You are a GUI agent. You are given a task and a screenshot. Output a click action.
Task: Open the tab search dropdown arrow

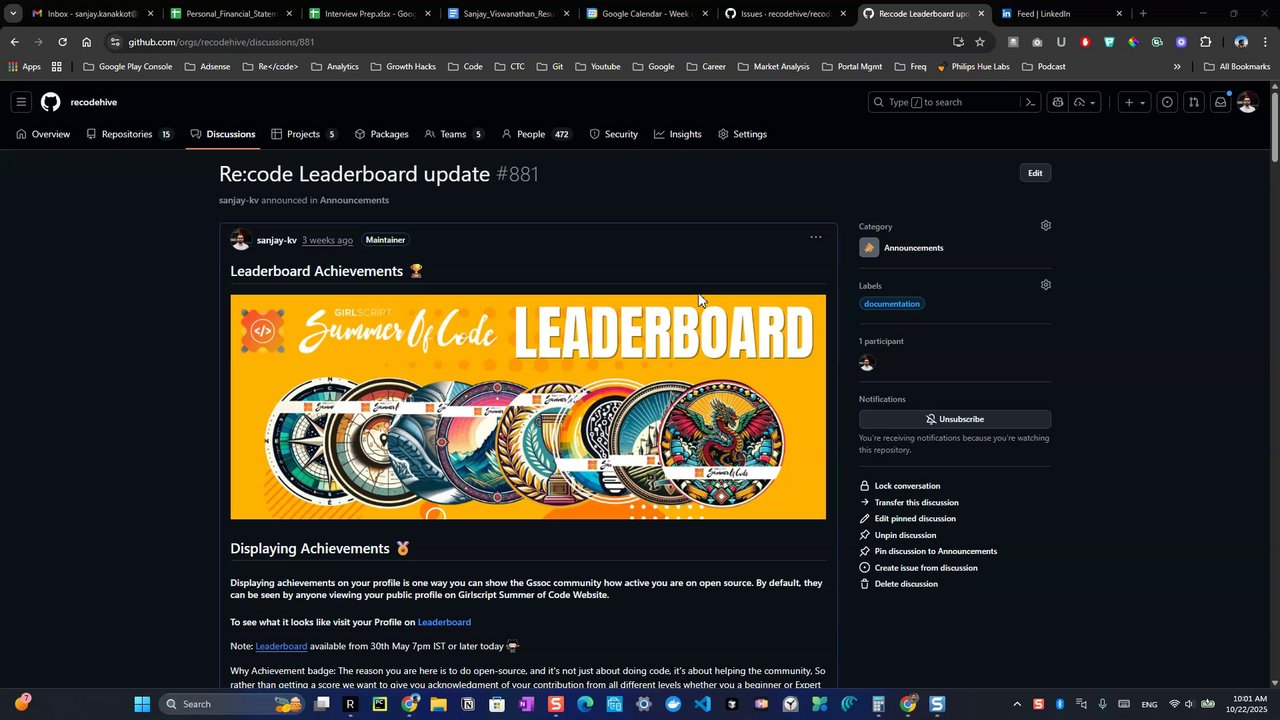click(x=13, y=13)
